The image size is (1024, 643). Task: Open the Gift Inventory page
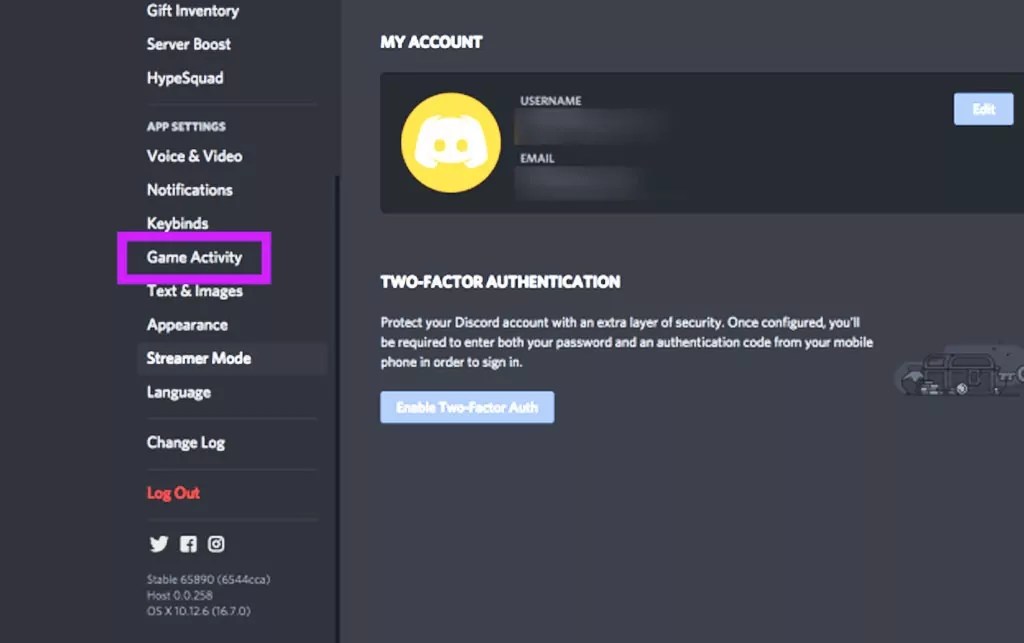192,11
